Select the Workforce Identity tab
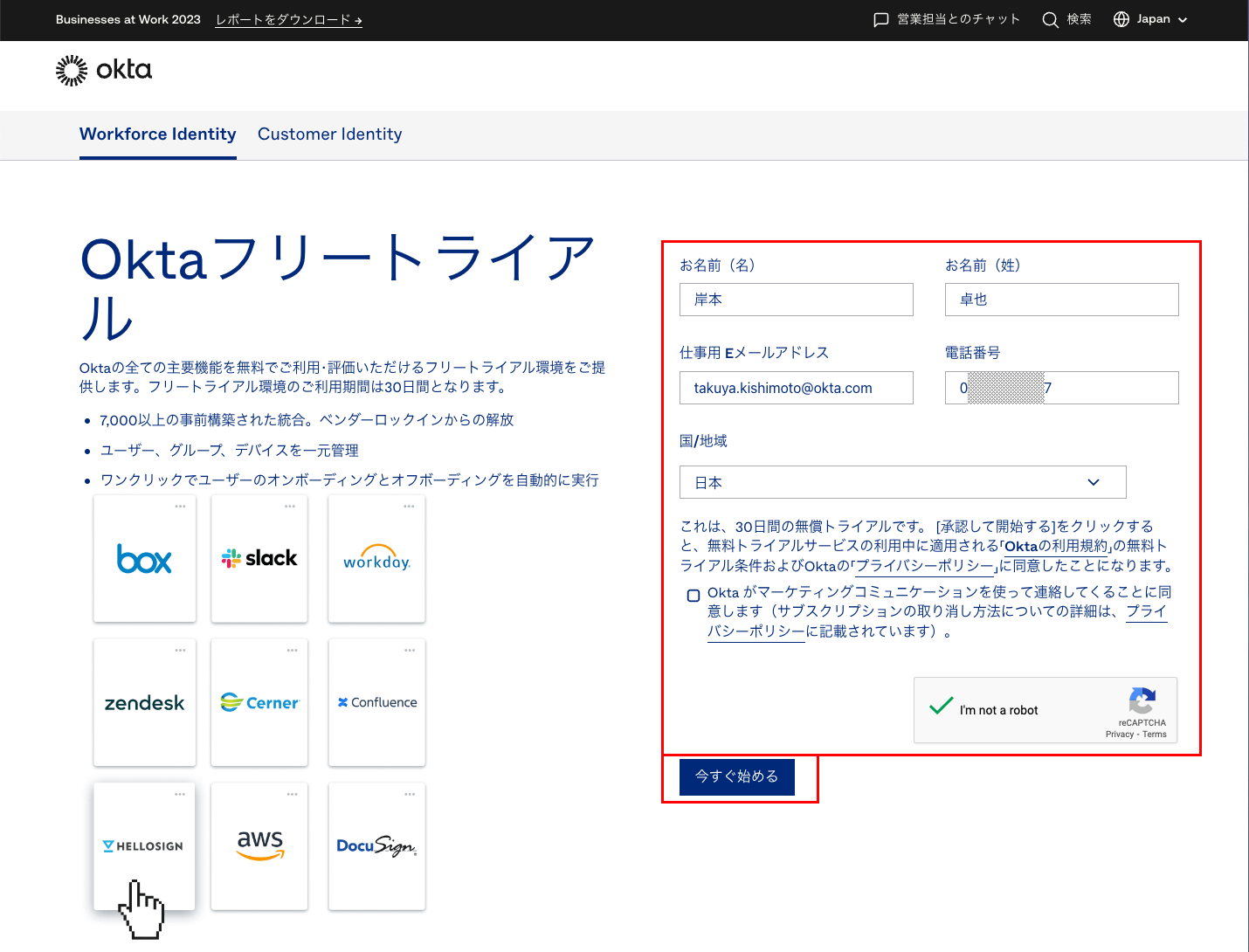This screenshot has height=952, width=1249. pos(158,135)
